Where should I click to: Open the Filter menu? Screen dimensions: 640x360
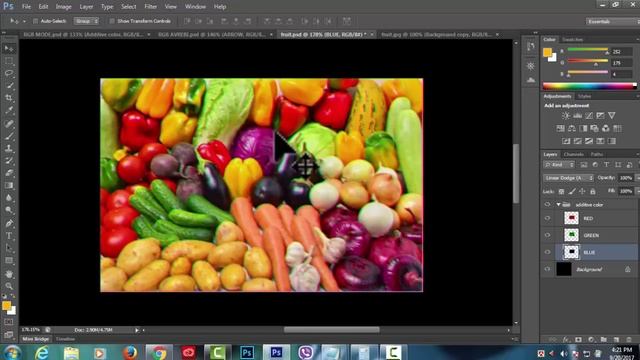pos(150,7)
